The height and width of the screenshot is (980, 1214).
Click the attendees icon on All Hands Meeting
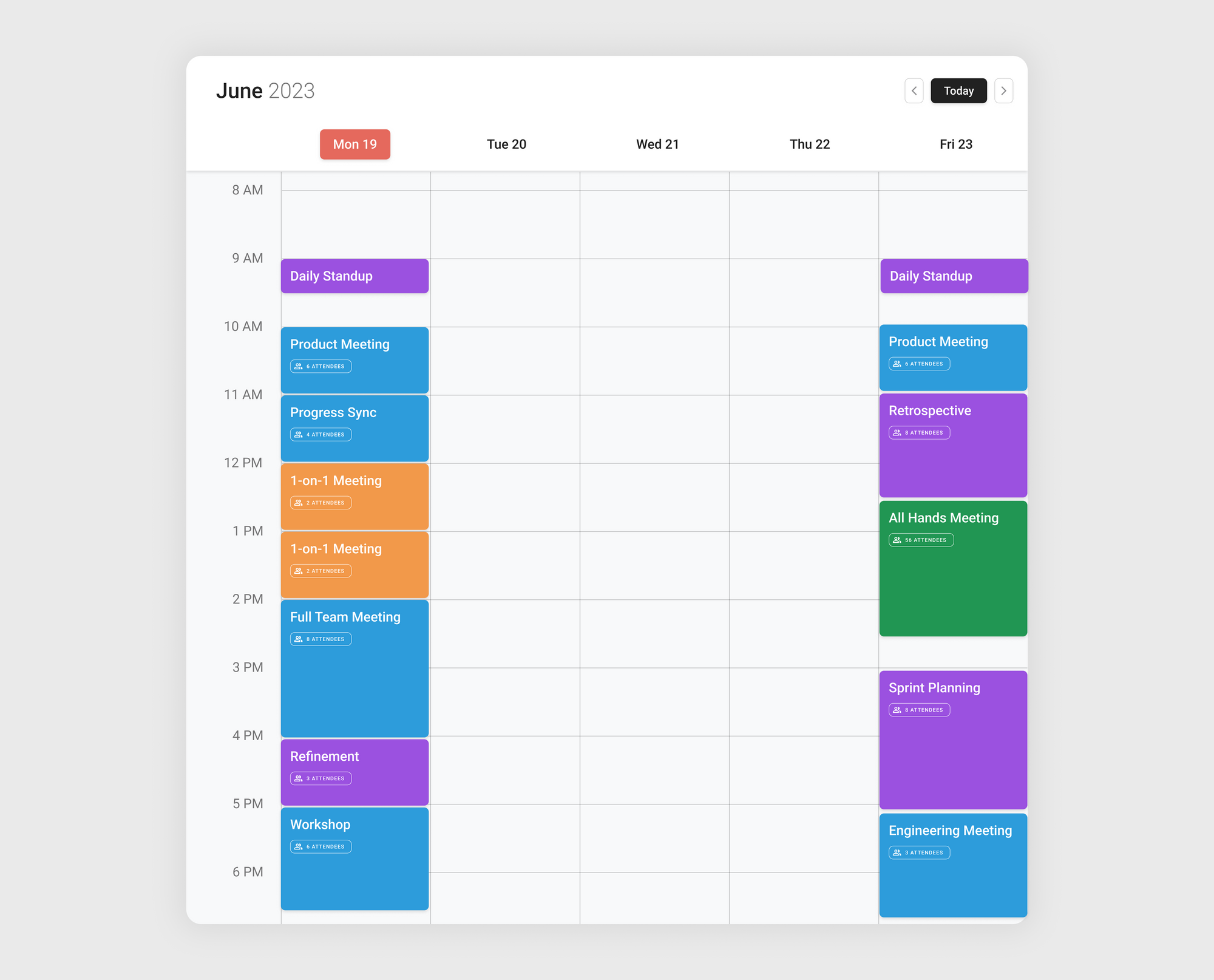point(897,540)
